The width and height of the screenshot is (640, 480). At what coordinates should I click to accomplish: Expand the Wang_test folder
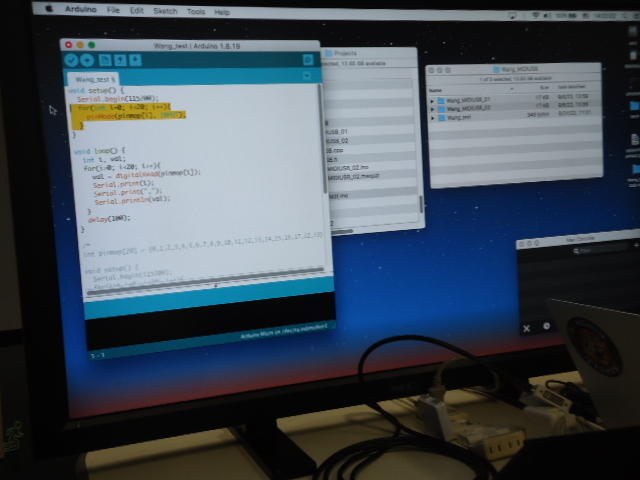point(433,118)
